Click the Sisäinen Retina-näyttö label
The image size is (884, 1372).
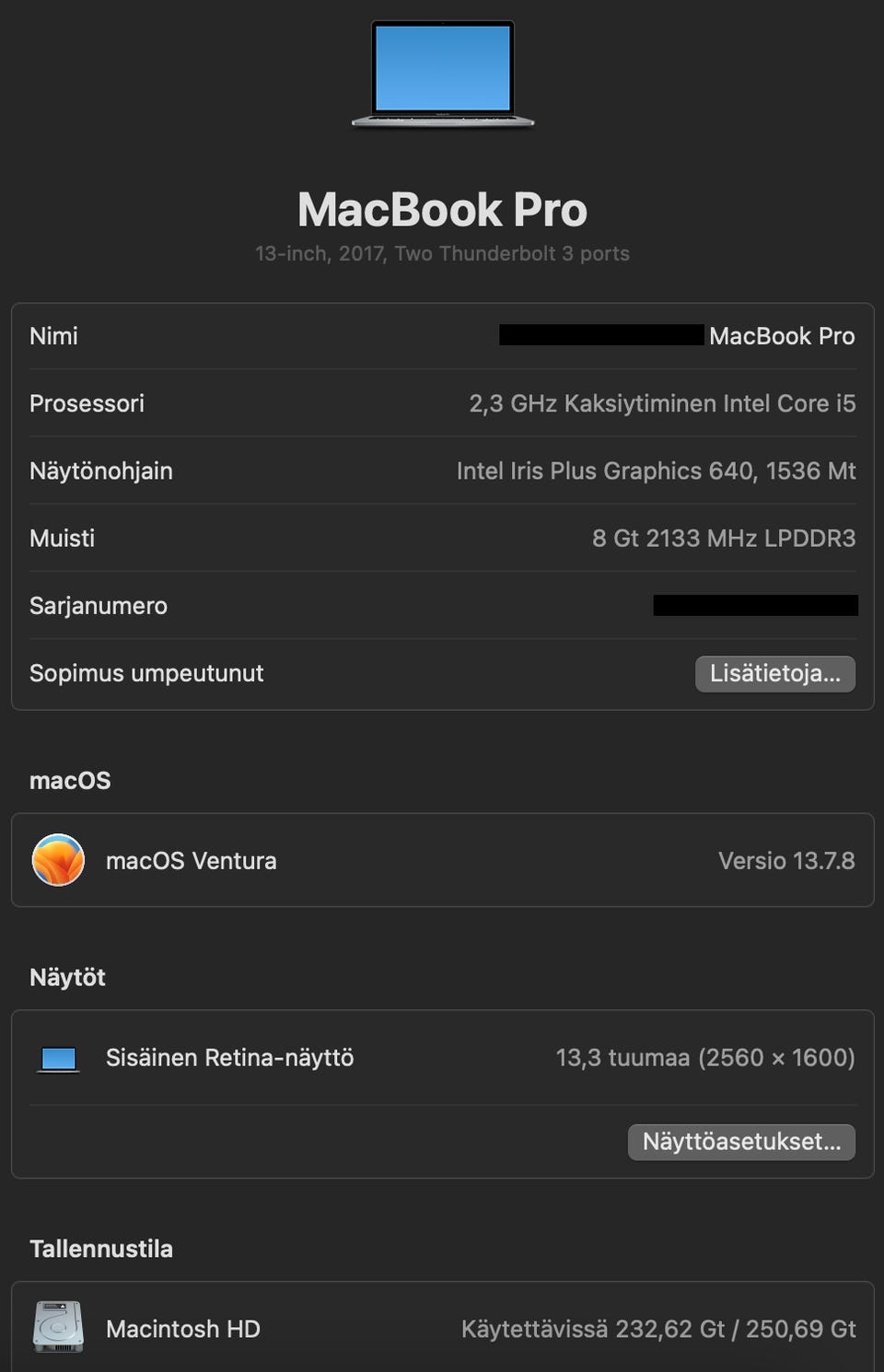pos(229,1058)
